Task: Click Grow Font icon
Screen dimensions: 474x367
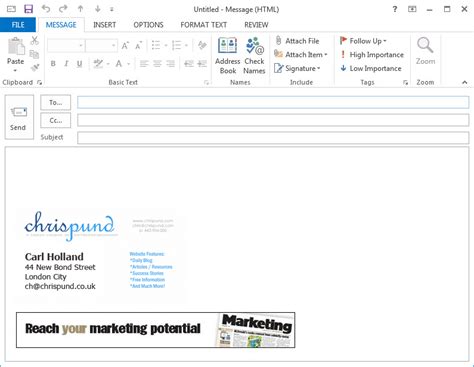Action: pos(125,45)
